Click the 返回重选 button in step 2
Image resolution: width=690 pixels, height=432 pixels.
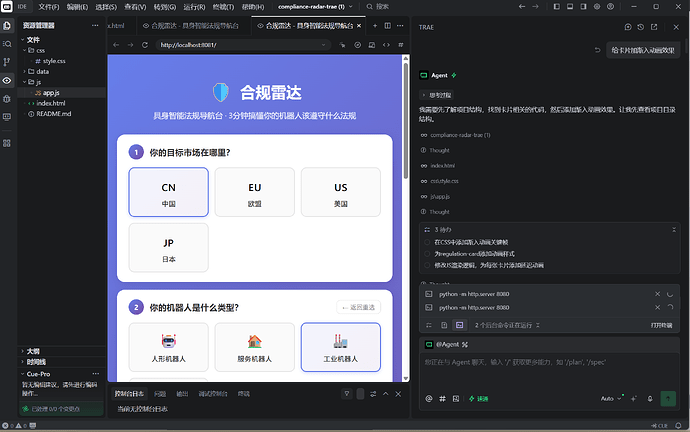(x=359, y=307)
